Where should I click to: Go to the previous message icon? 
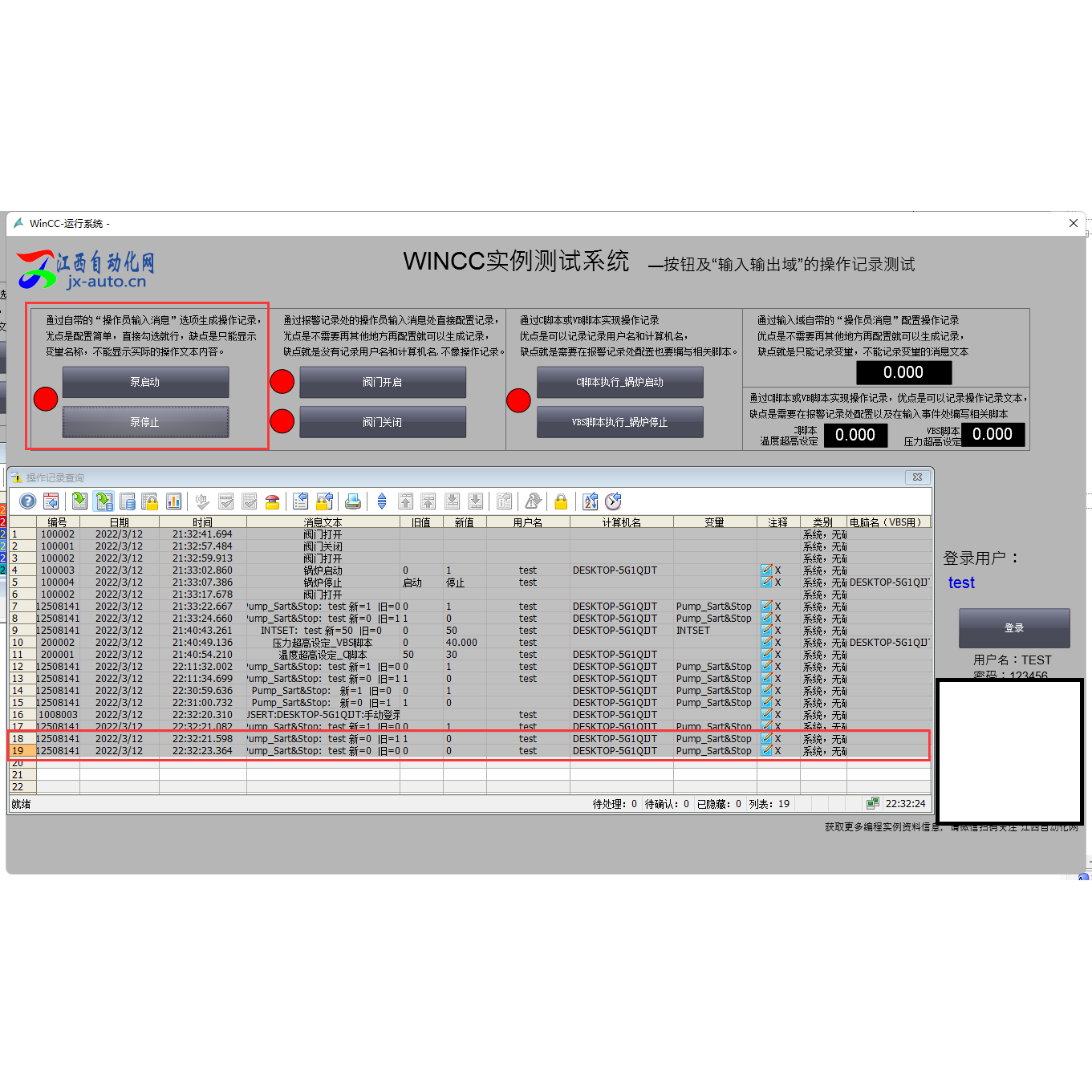pos(429,501)
